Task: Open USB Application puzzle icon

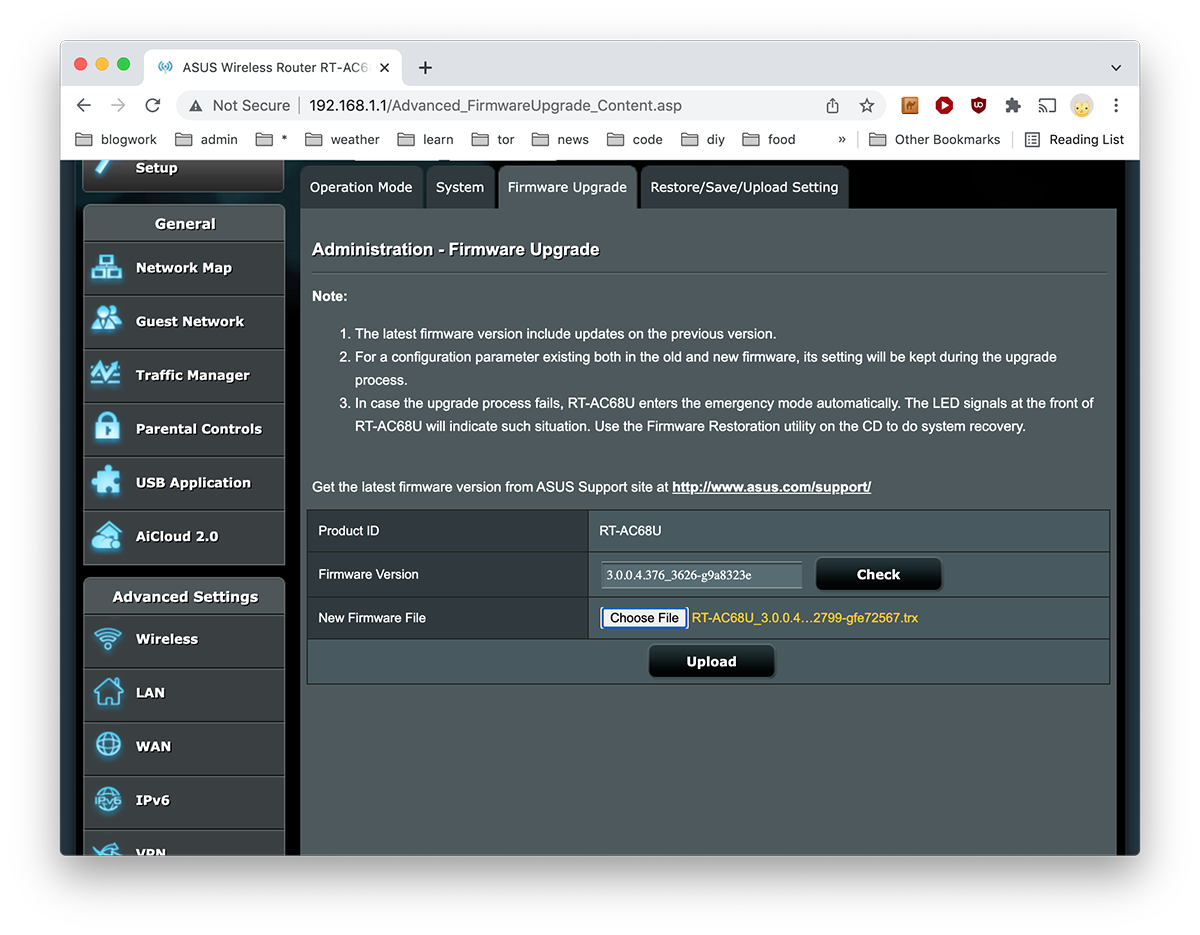Action: [107, 482]
